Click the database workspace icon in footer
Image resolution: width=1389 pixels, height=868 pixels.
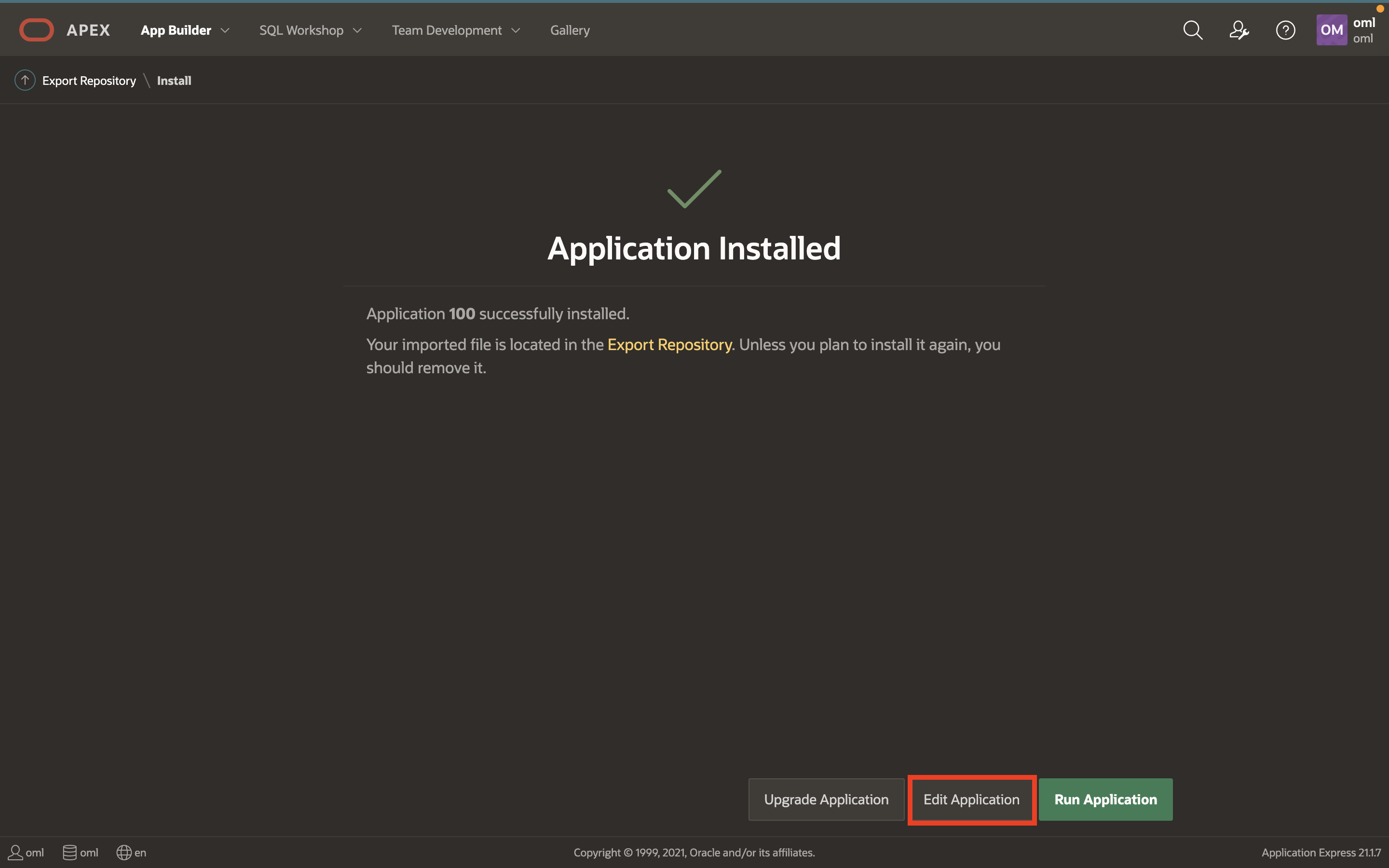pyautogui.click(x=69, y=853)
